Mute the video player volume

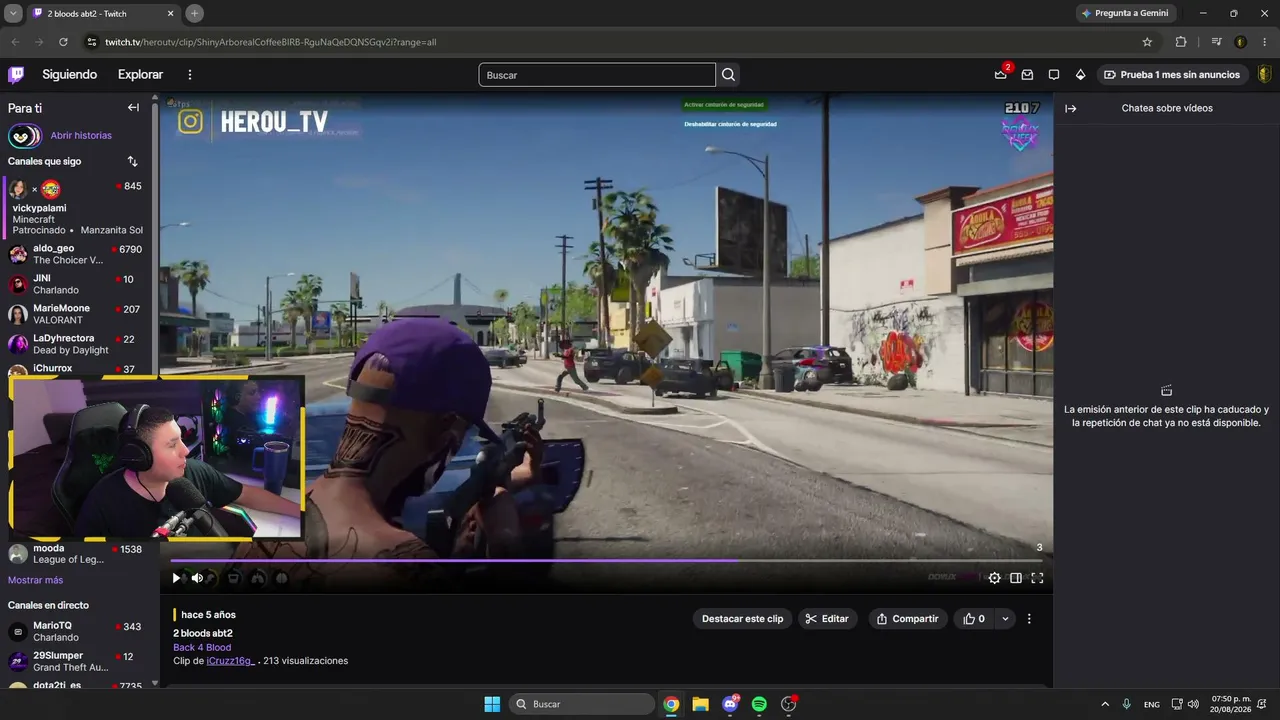(x=198, y=578)
